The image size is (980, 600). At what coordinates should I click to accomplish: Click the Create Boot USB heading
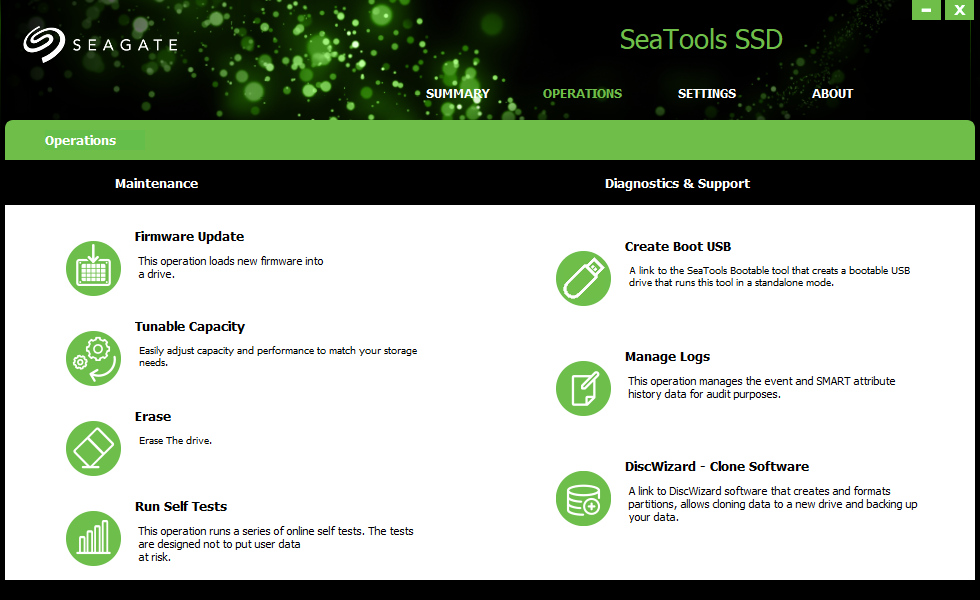(x=678, y=246)
